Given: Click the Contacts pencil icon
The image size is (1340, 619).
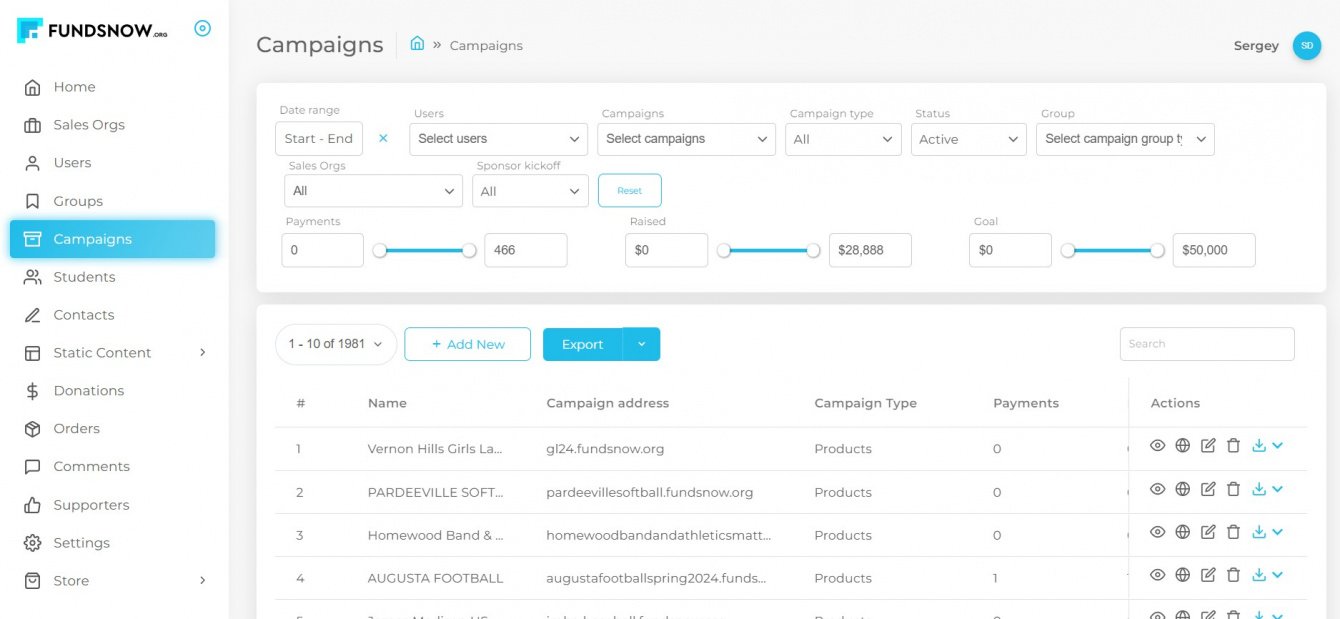Looking at the screenshot, I should (x=33, y=315).
